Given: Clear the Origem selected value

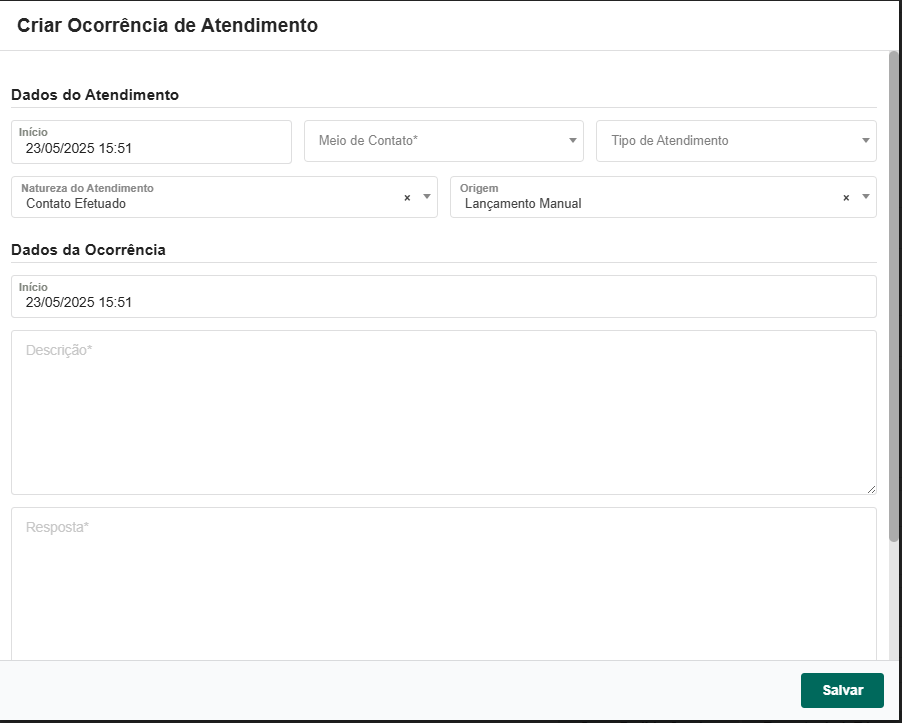Looking at the screenshot, I should pyautogui.click(x=846, y=198).
